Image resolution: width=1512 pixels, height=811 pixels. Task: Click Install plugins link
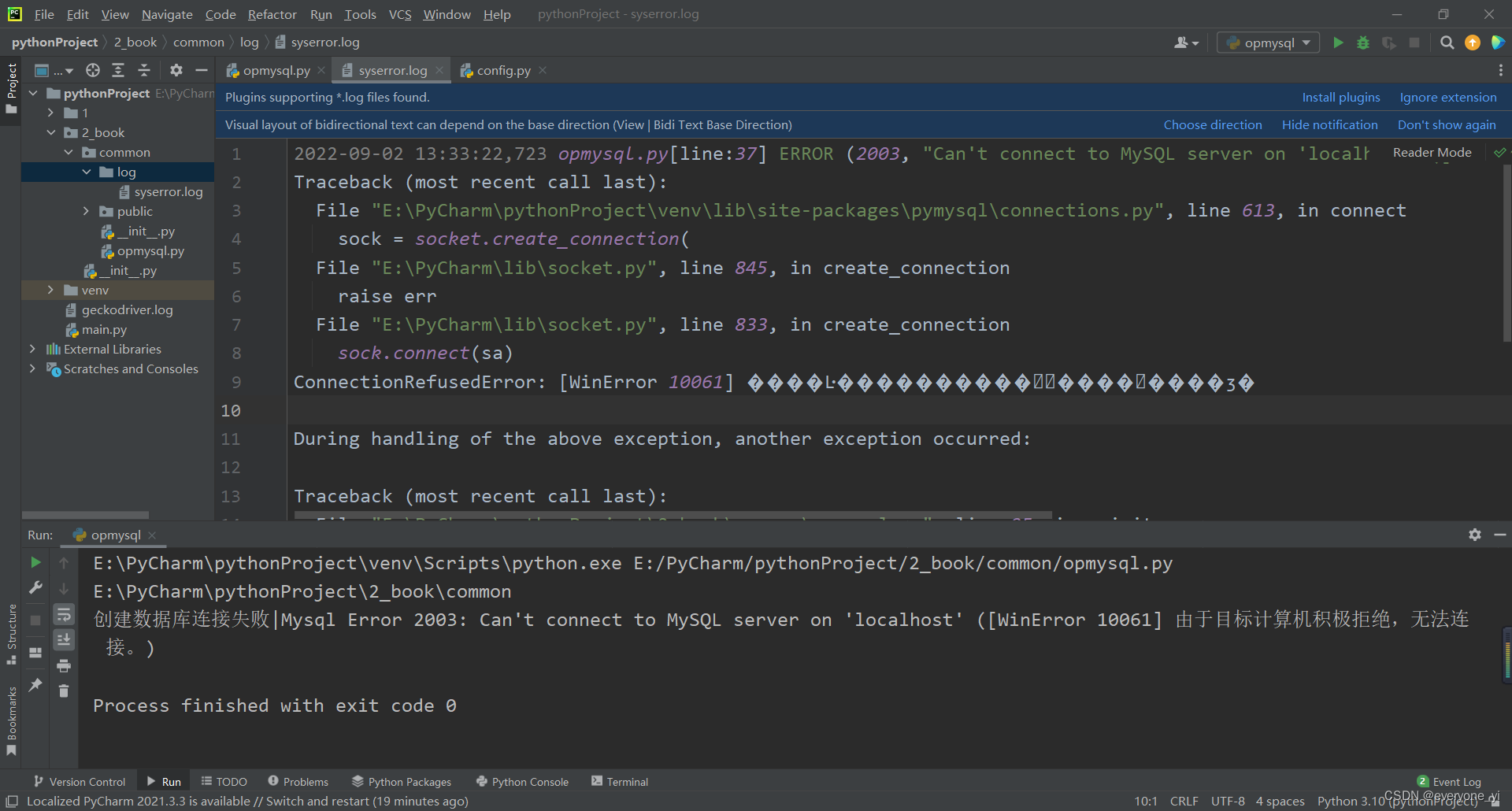pyautogui.click(x=1340, y=97)
